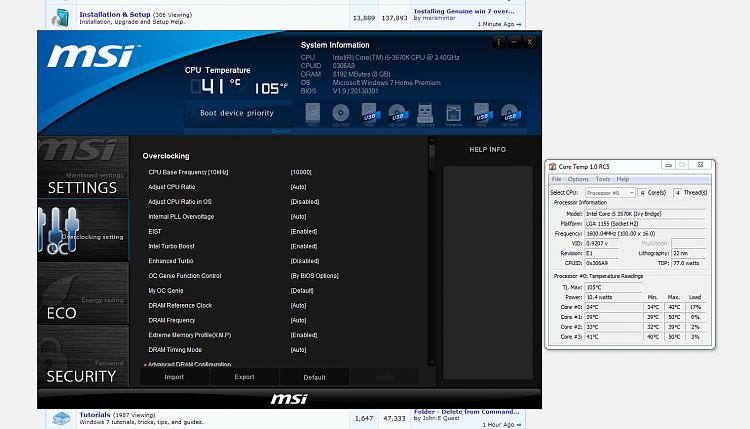Go to last post arrow beside 1 Hour Ago

pyautogui.click(x=519, y=425)
